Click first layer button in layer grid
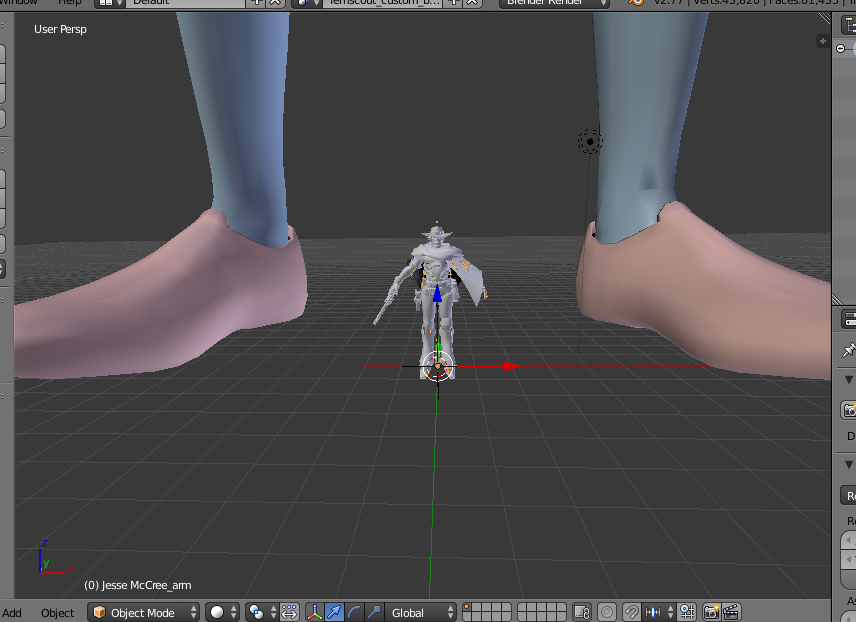Image resolution: width=856 pixels, height=622 pixels. [x=467, y=608]
